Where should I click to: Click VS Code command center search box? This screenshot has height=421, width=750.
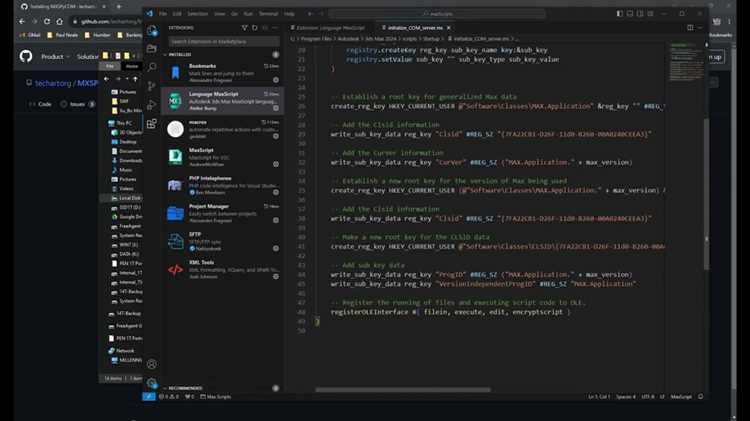[437, 14]
